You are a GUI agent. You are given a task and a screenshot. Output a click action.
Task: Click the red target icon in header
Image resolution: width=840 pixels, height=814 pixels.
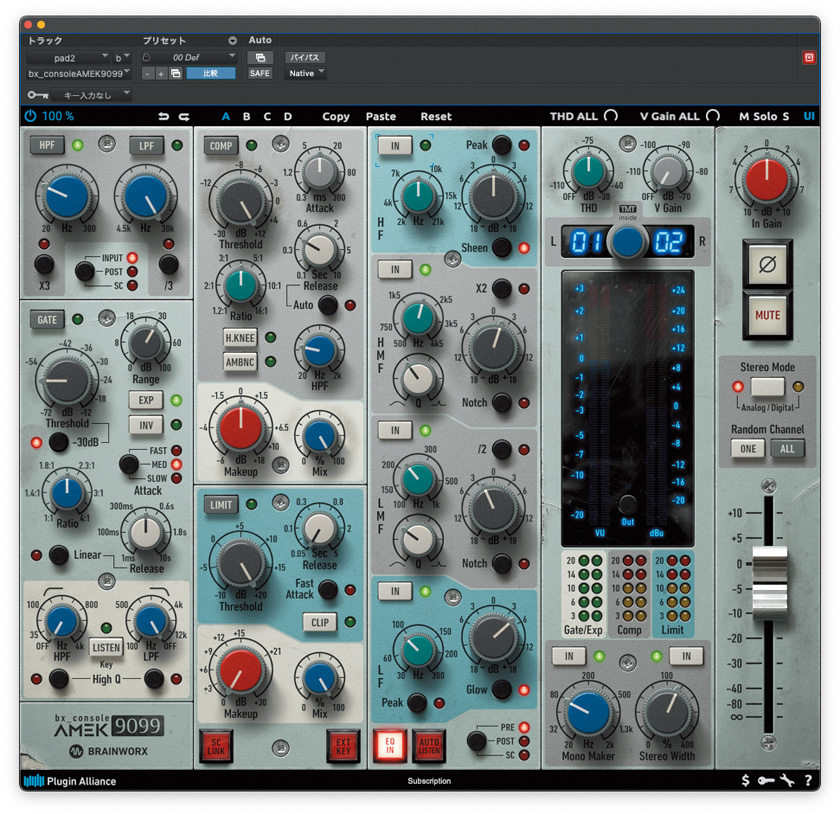[x=809, y=57]
